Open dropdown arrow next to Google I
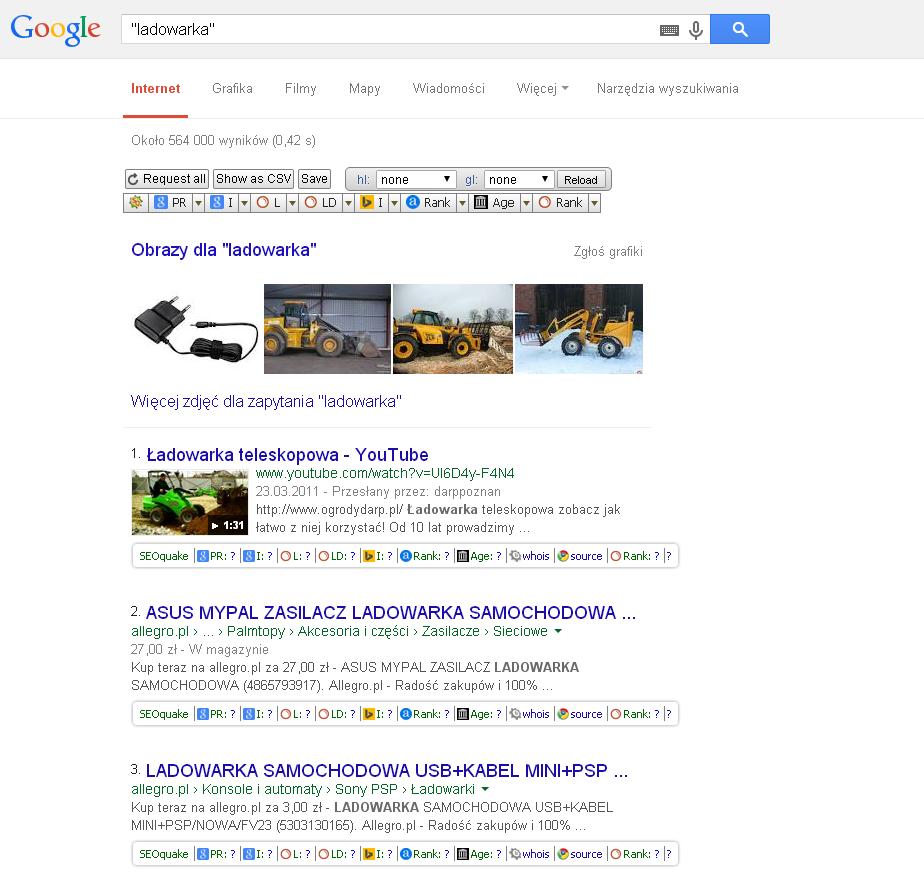 245,203
